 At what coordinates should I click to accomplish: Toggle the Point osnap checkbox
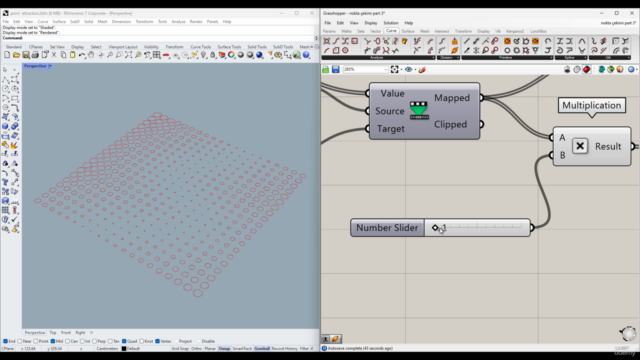point(36,341)
